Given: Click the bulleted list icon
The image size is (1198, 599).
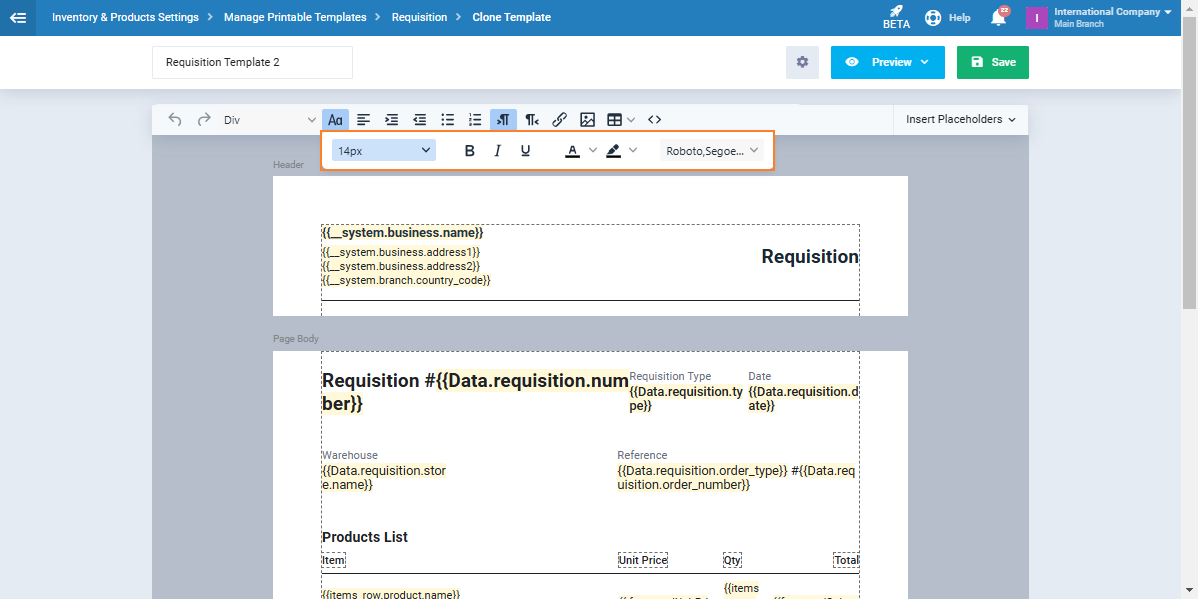Looking at the screenshot, I should tap(448, 120).
